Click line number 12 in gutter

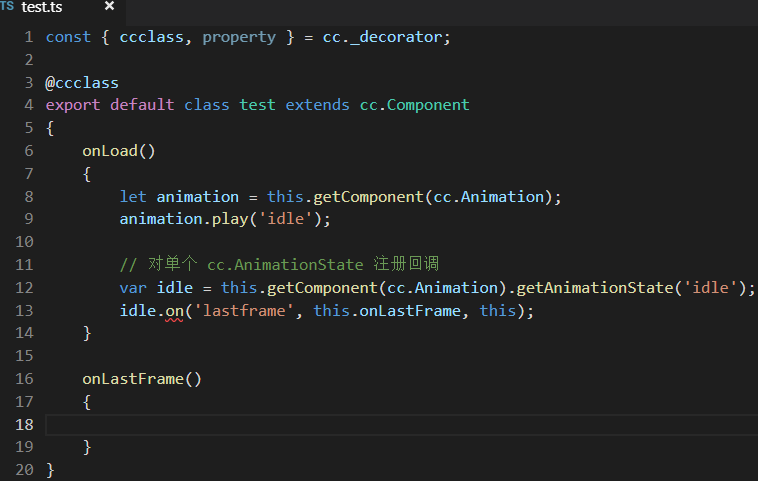25,288
